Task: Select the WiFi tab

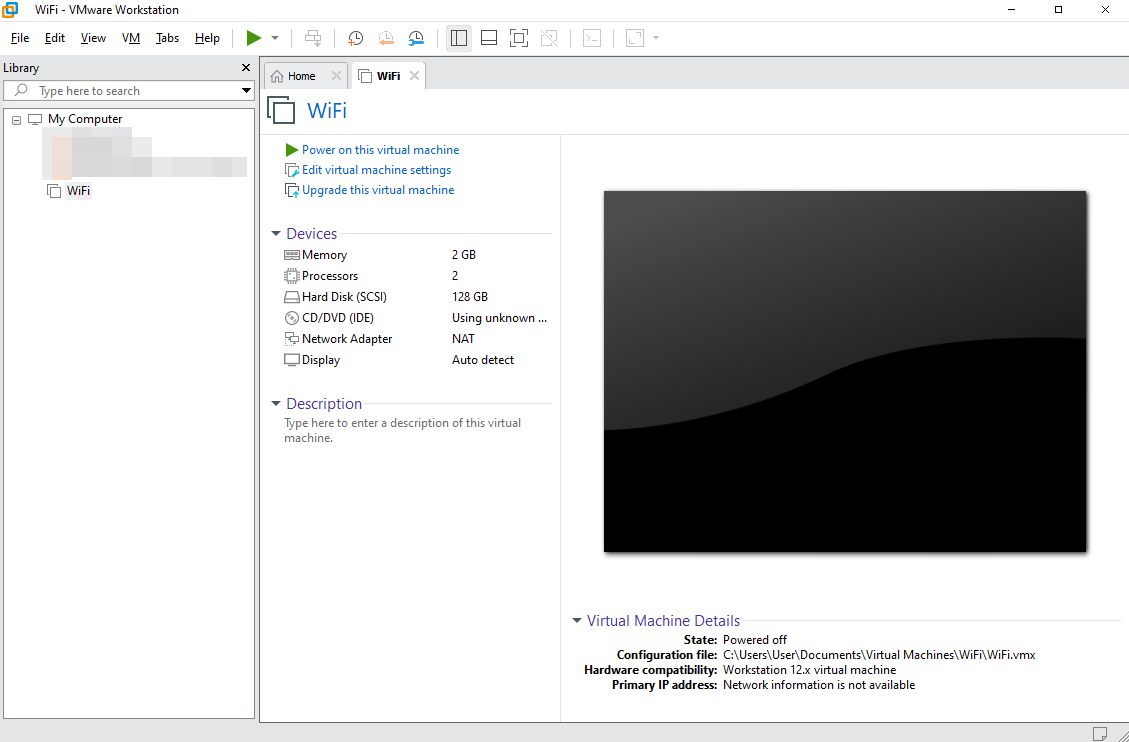Action: 388,76
